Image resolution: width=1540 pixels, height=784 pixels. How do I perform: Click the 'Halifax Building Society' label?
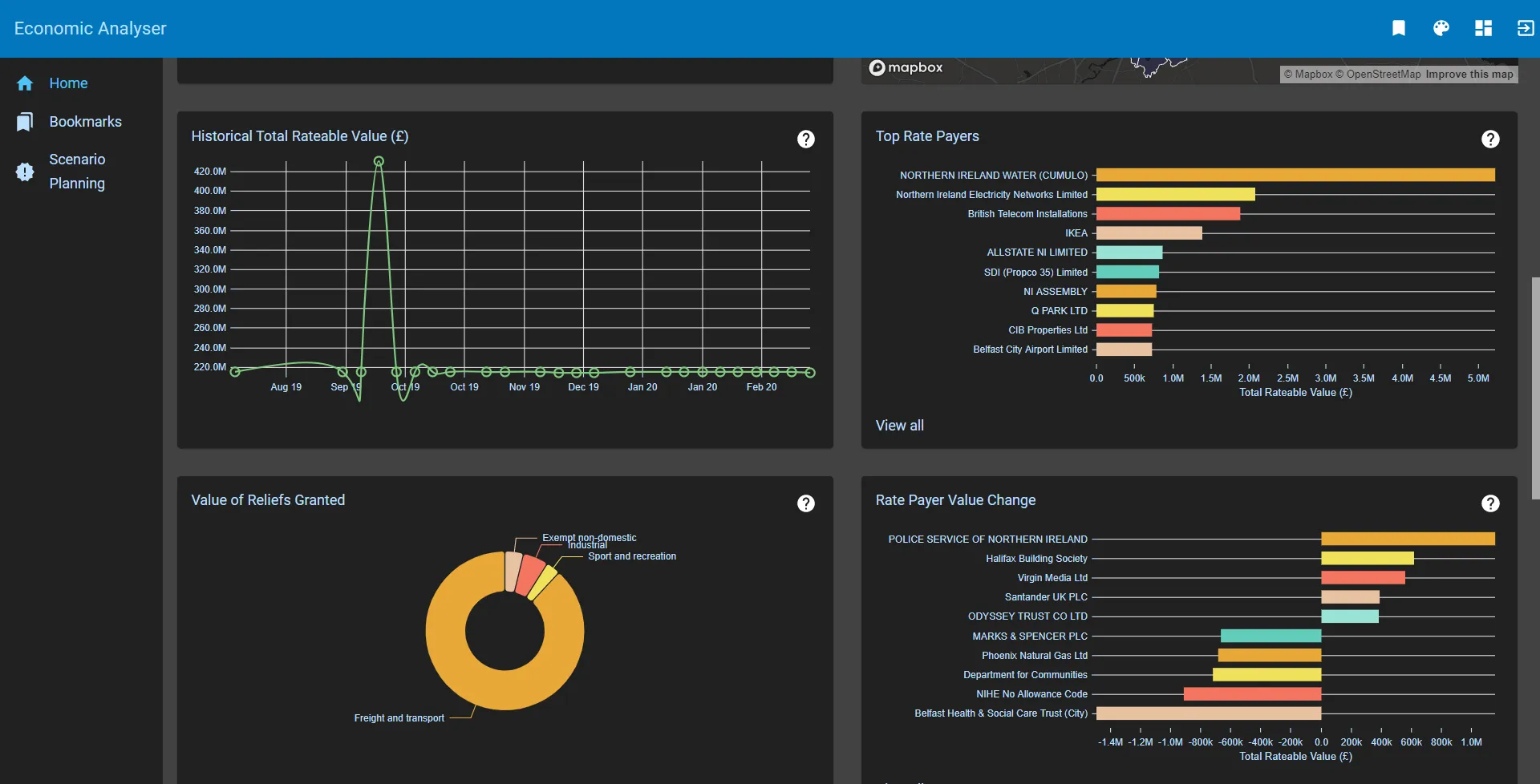coord(1037,559)
